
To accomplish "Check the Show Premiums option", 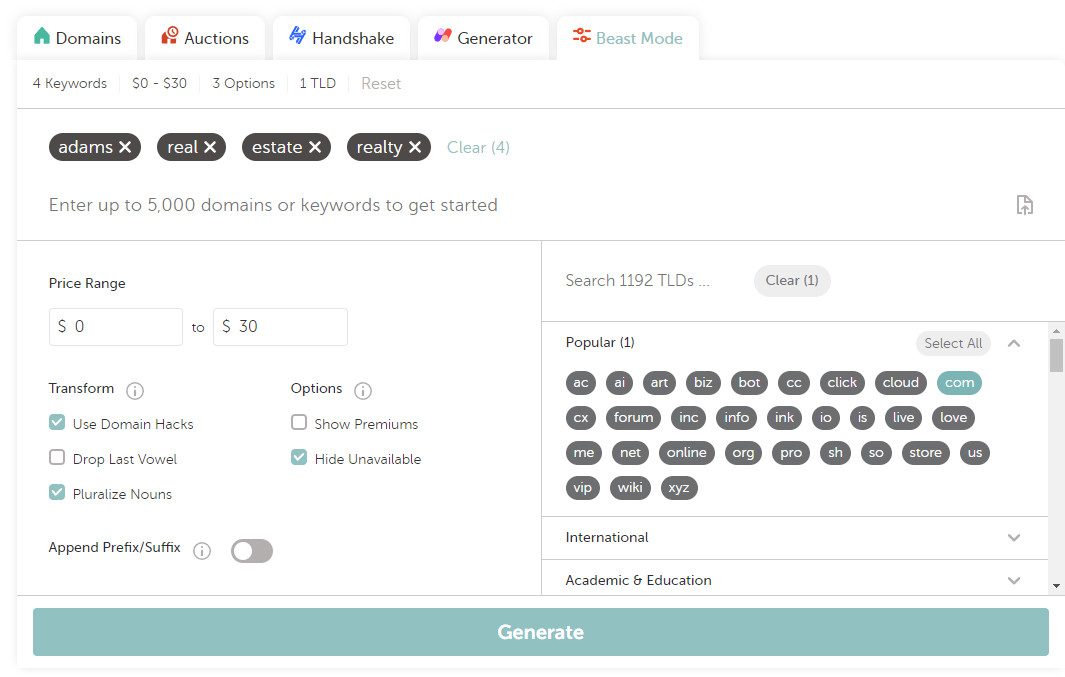I will [299, 423].
